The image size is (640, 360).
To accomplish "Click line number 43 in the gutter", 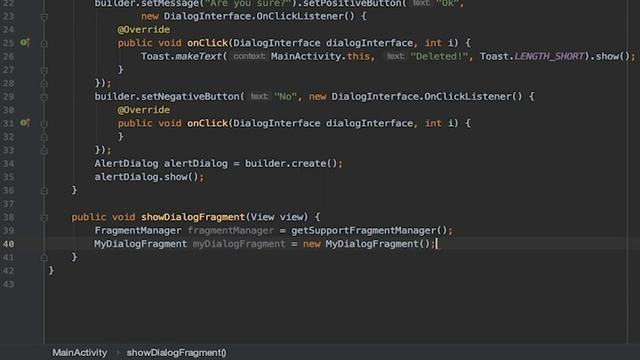I will tap(8, 284).
